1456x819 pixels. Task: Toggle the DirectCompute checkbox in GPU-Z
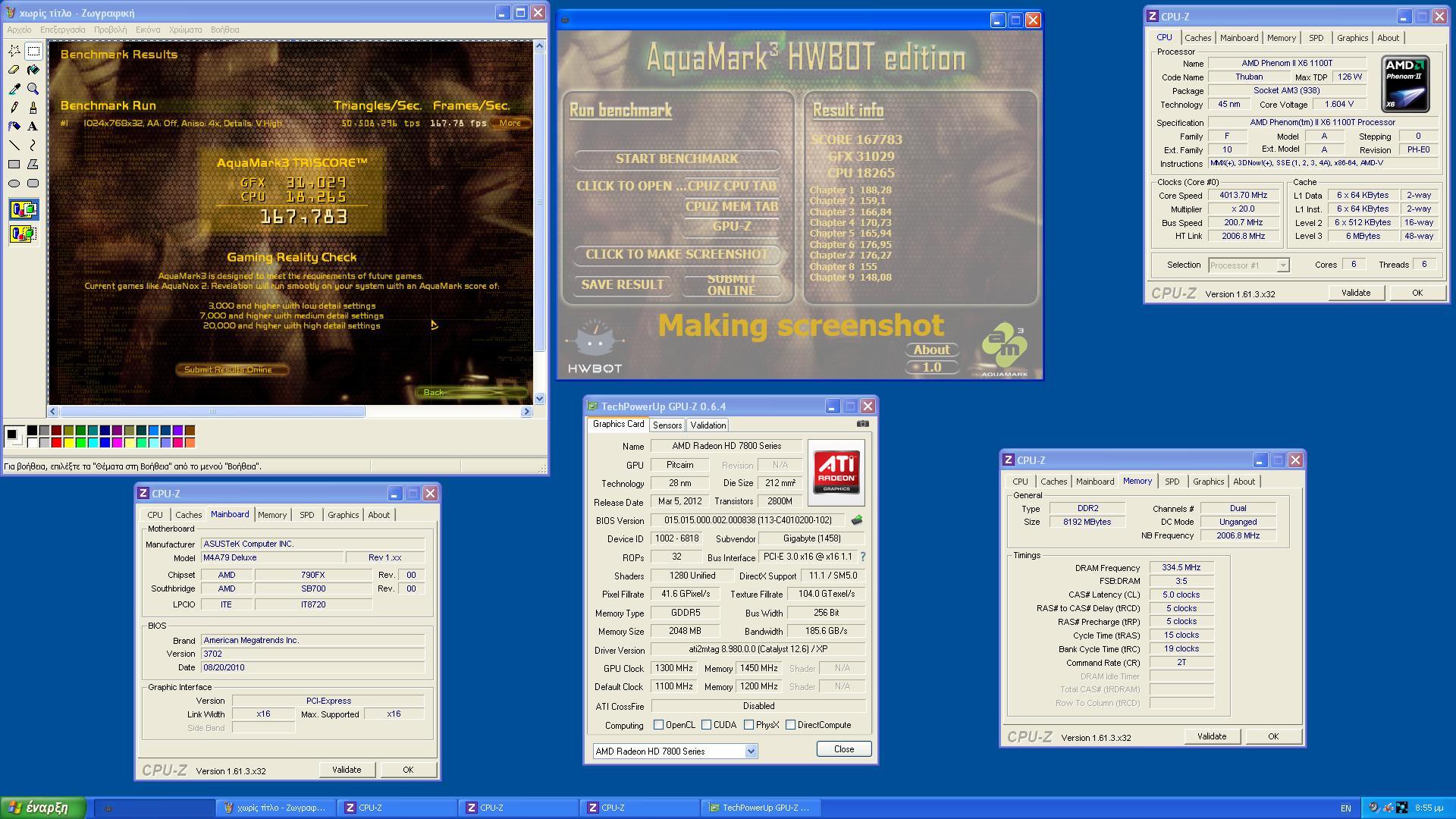tap(790, 725)
